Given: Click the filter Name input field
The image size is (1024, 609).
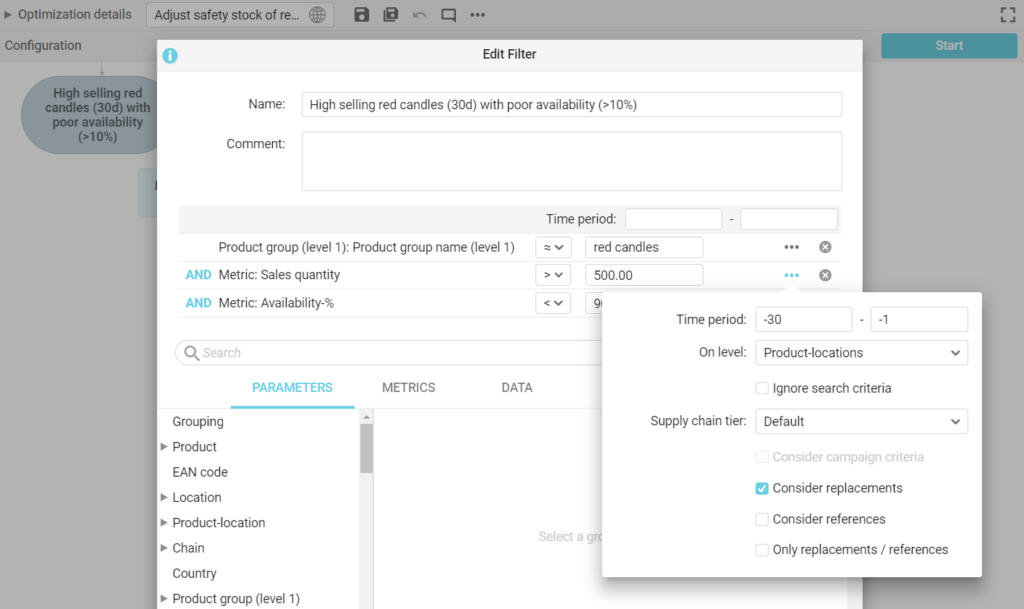Looking at the screenshot, I should click(571, 105).
